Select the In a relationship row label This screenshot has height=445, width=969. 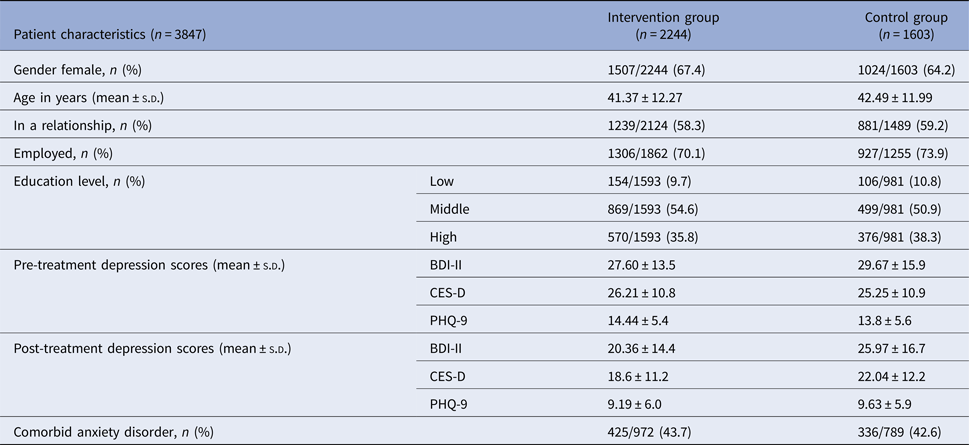click(x=82, y=125)
